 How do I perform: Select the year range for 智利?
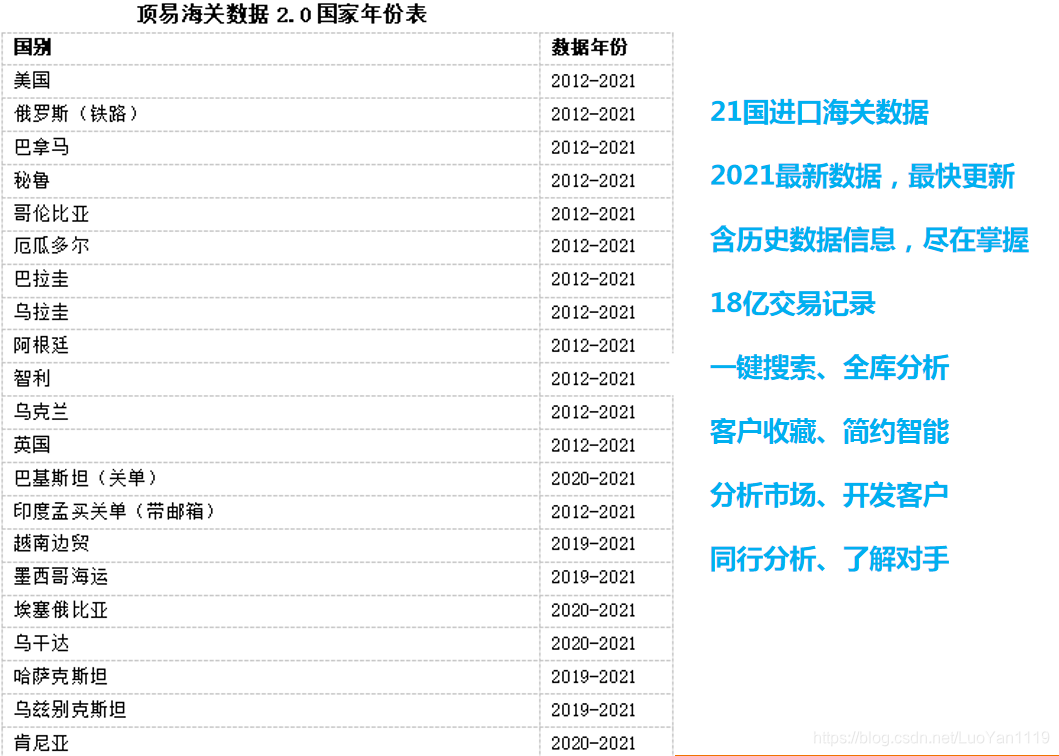[x=593, y=379]
